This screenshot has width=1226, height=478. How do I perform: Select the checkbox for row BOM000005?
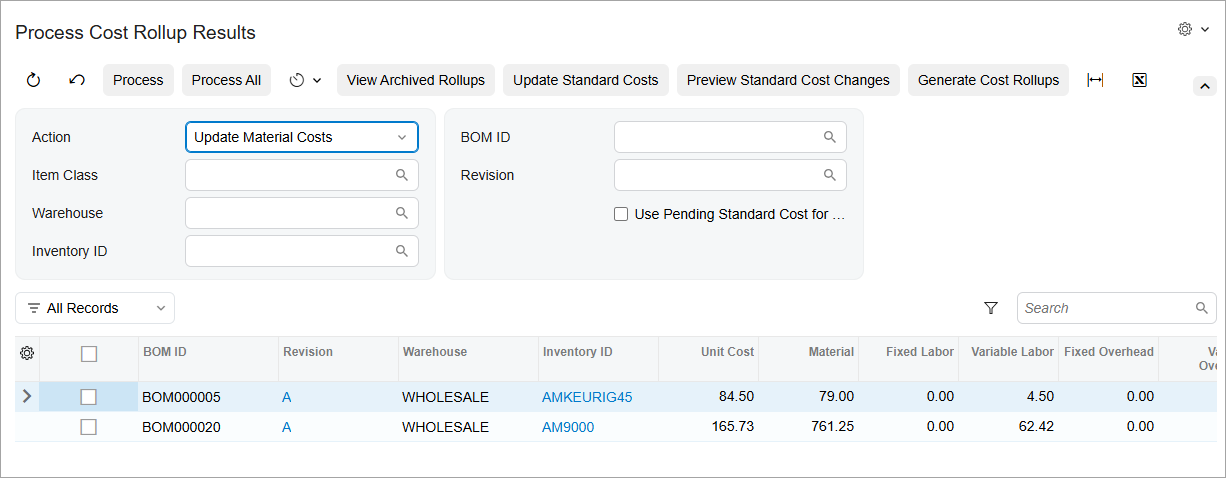click(x=88, y=397)
